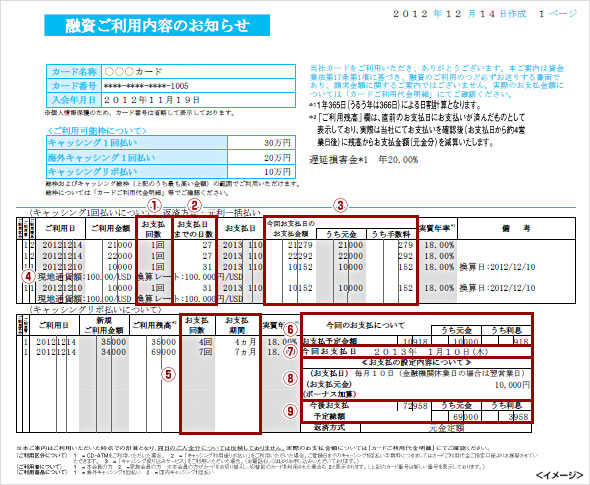Select the new usage amount 34000
This screenshot has width=590, height=485.
114,352
